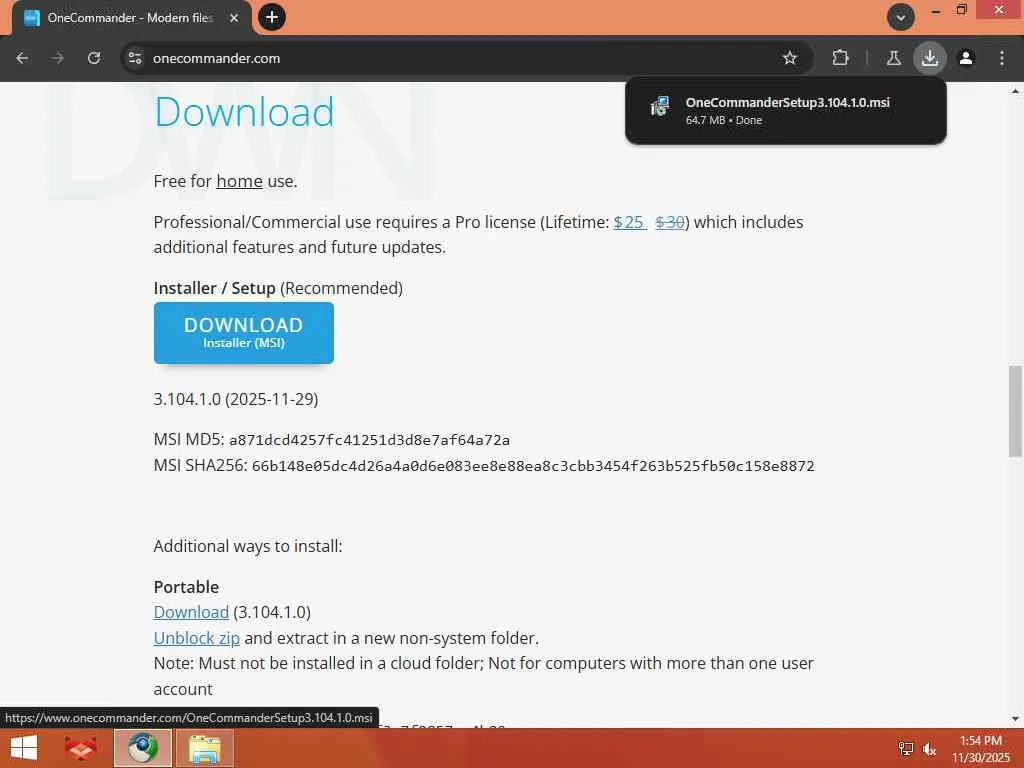This screenshot has width=1024, height=768.
Task: Click the forward navigation arrow
Action: [x=57, y=58]
